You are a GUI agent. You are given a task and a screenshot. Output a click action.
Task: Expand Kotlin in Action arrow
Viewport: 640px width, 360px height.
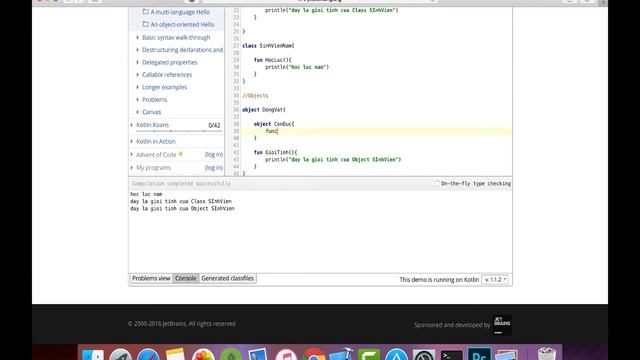click(x=132, y=141)
